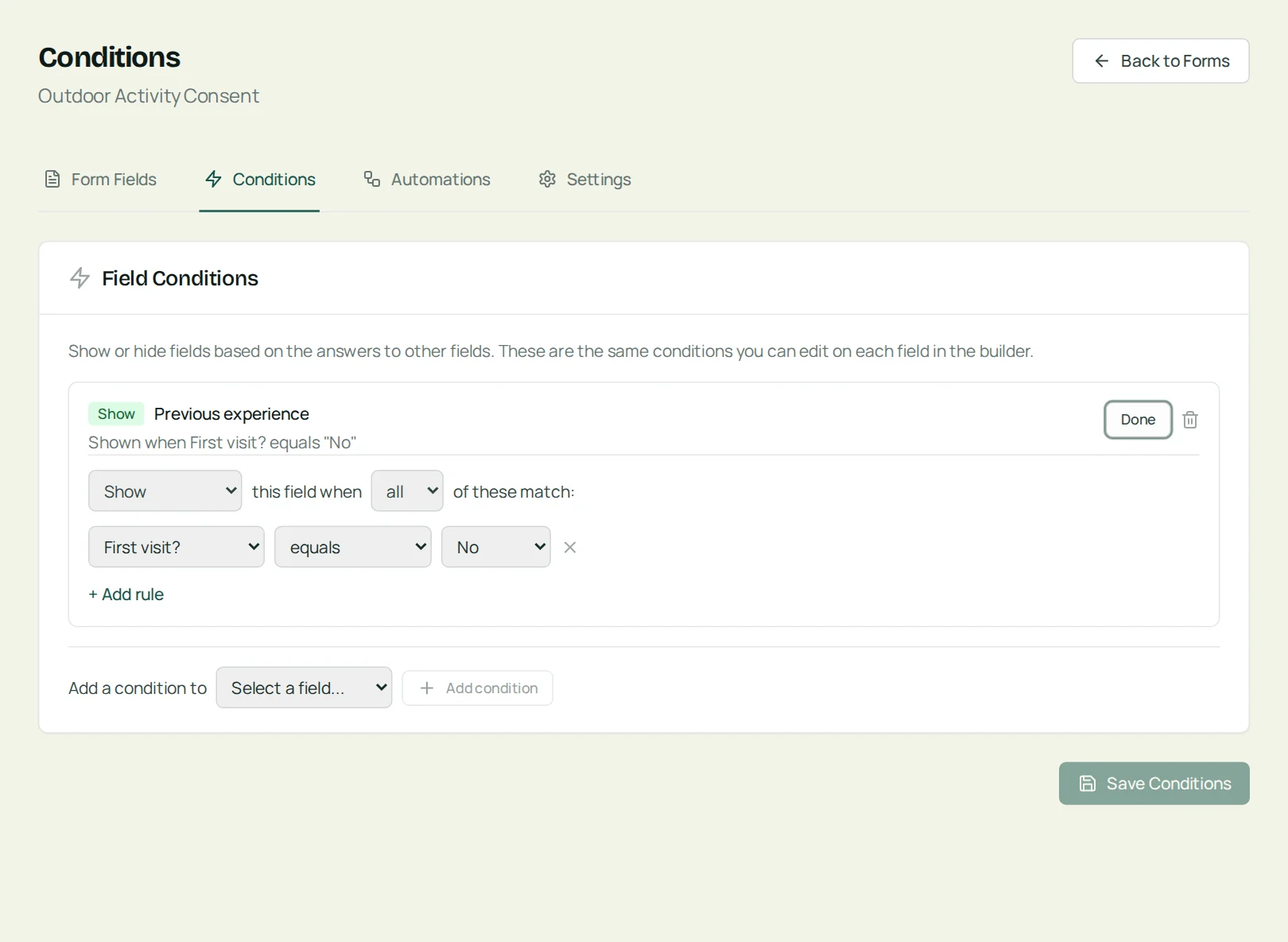Open the Settings tab
Screen dimensions: 1288x942
click(x=584, y=180)
